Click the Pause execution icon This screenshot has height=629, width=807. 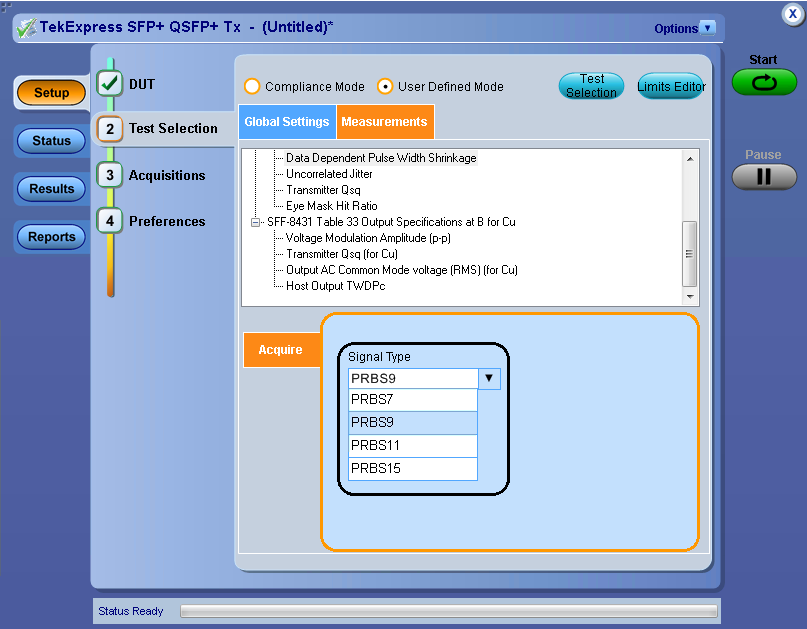(x=763, y=177)
